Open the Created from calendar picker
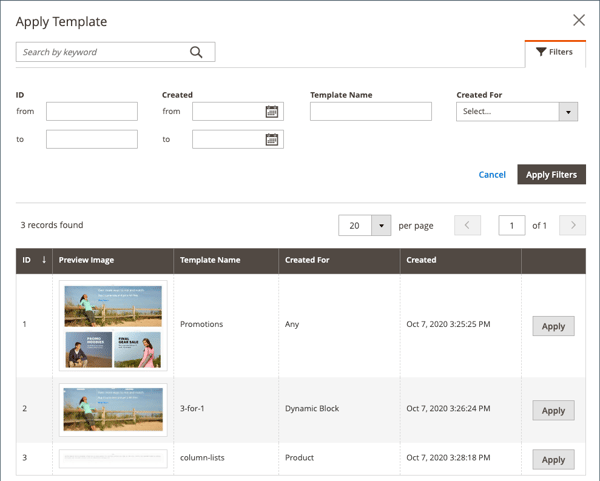Viewport: 600px width, 481px height. click(x=272, y=112)
